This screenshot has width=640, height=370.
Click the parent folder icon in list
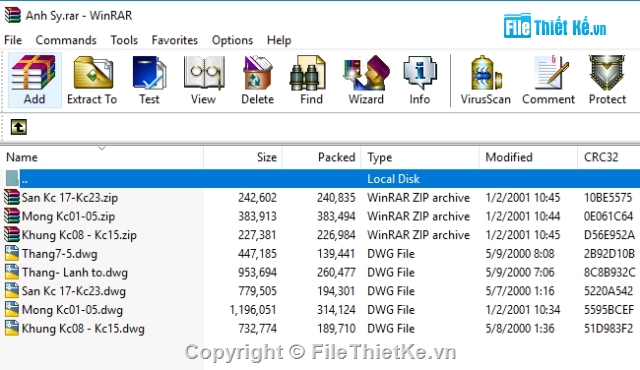tap(12, 179)
